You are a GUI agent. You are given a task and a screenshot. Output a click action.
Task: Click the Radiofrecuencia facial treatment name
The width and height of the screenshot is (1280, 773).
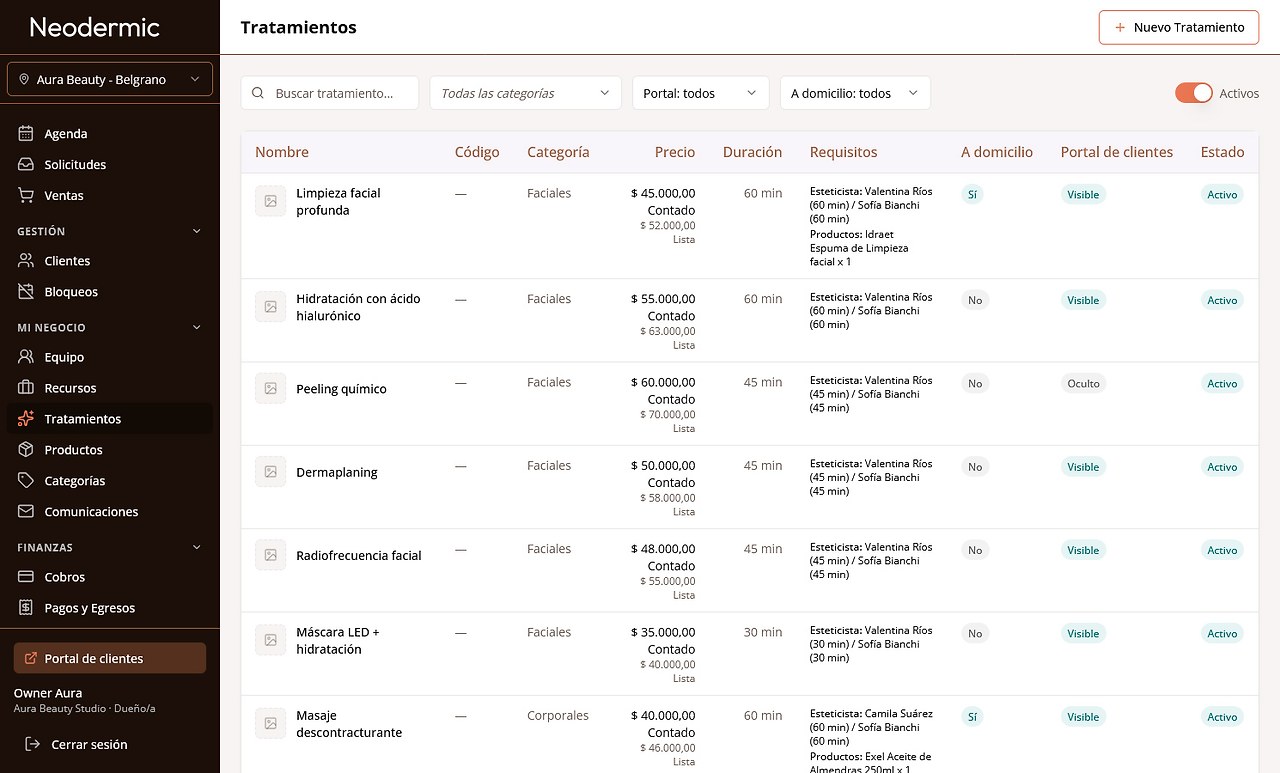pos(359,556)
